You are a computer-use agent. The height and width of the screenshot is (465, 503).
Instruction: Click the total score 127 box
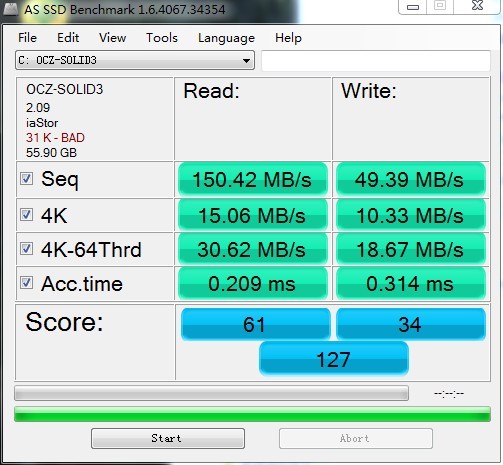[x=334, y=359]
